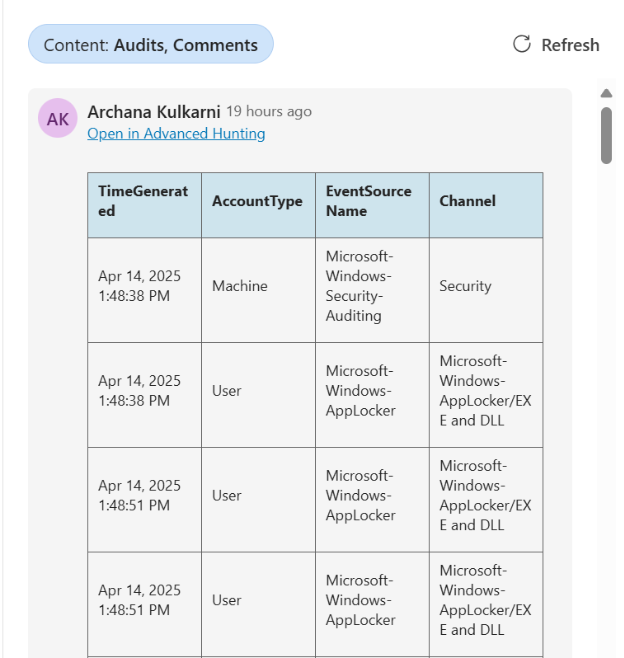The image size is (624, 658).
Task: Click the Refresh circular arrow icon
Action: coord(521,44)
